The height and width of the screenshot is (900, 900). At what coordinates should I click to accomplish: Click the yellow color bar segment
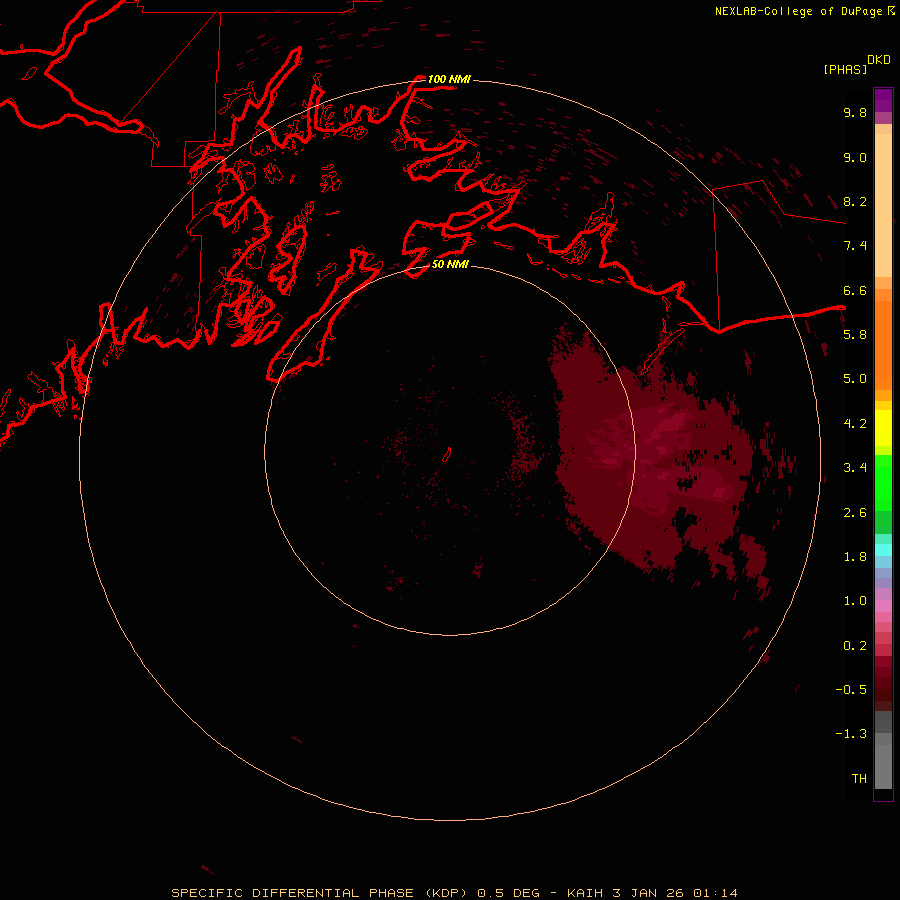[x=883, y=428]
